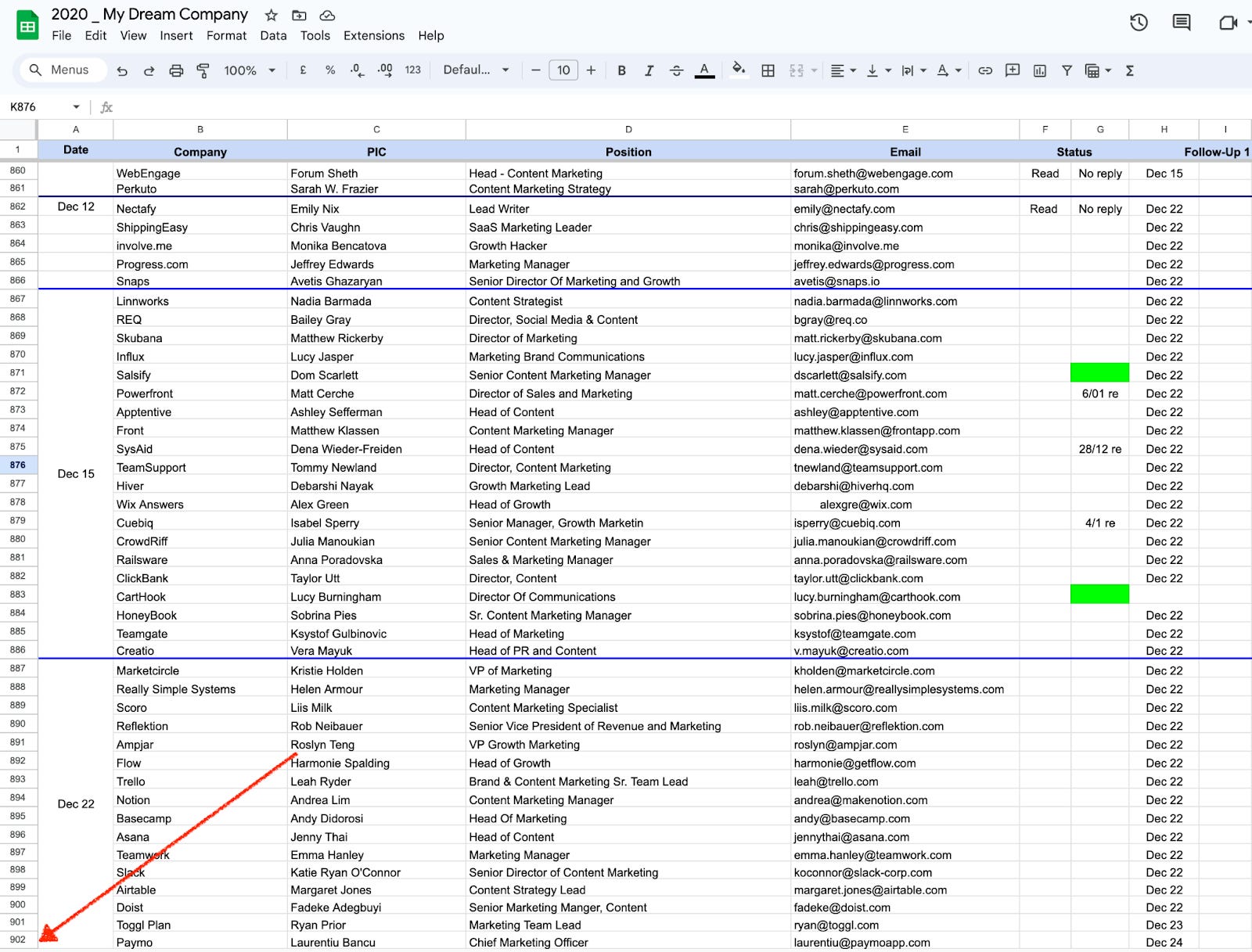Image resolution: width=1252 pixels, height=952 pixels.
Task: Click the document title 2020 _ My Dream Company
Action: pos(149,15)
